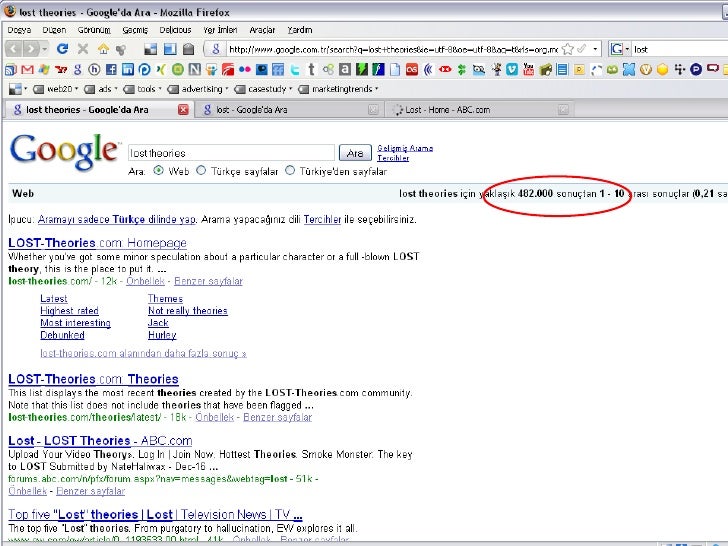Open the Düzen menu
The width and height of the screenshot is (728, 546).
pyautogui.click(x=54, y=30)
